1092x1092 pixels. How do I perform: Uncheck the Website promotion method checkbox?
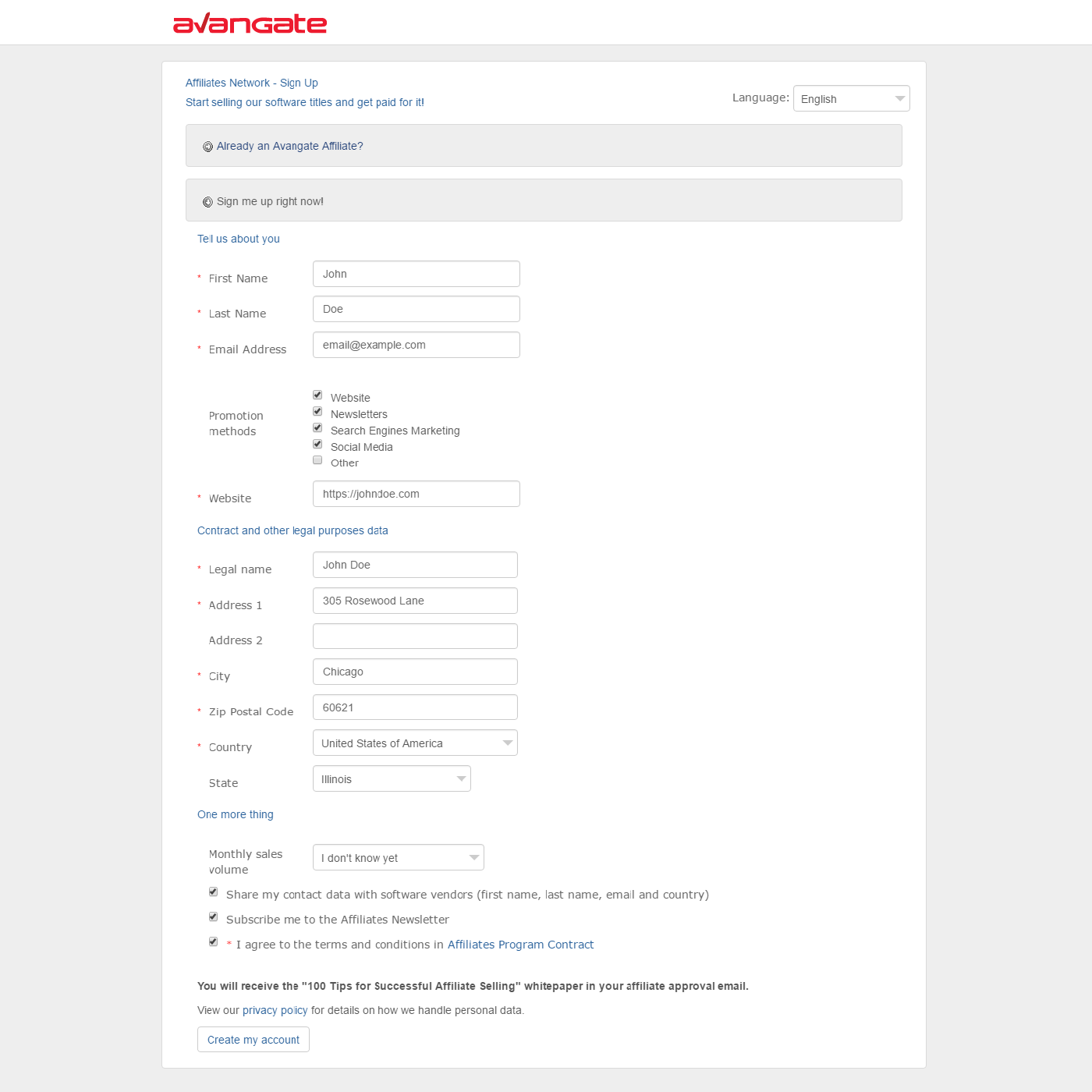point(317,395)
